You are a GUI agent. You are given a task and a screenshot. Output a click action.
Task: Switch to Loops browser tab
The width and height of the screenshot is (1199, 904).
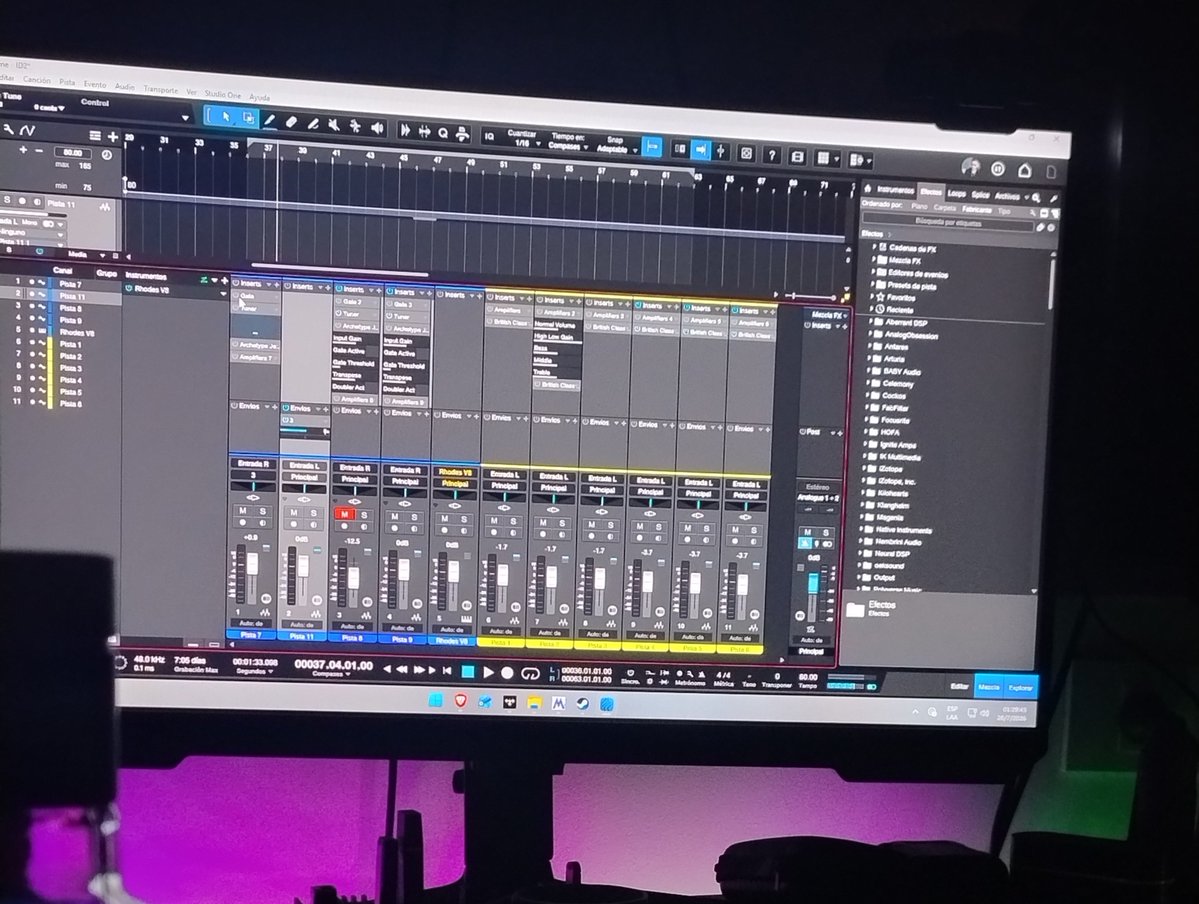[957, 193]
